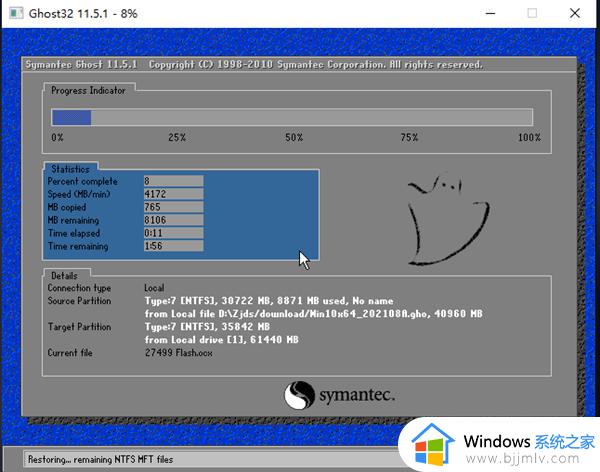The width and height of the screenshot is (600, 472).
Task: Click the Symantec Ghost copyright header text
Action: pyautogui.click(x=254, y=64)
